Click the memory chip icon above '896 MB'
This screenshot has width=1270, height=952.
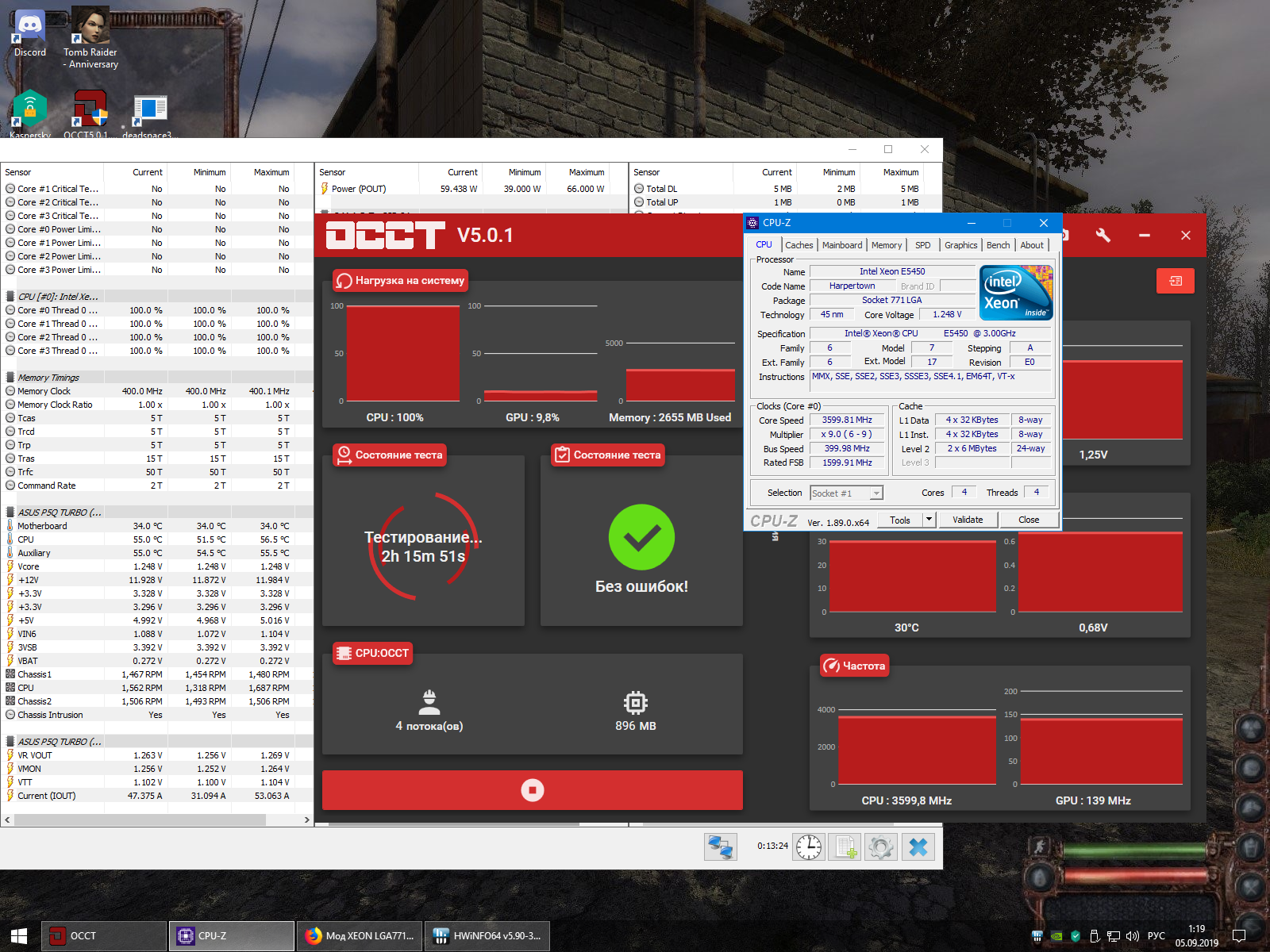[636, 702]
